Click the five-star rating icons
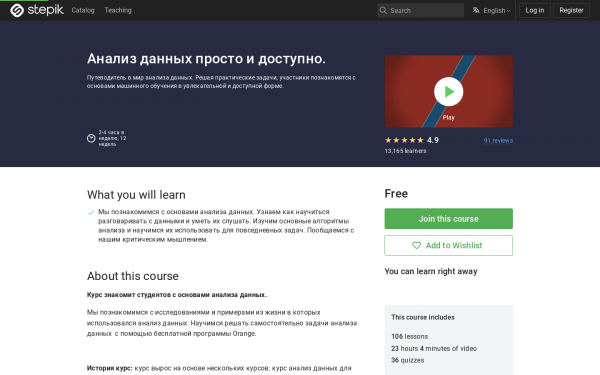Screen dimensions: 600x375 [404, 140]
